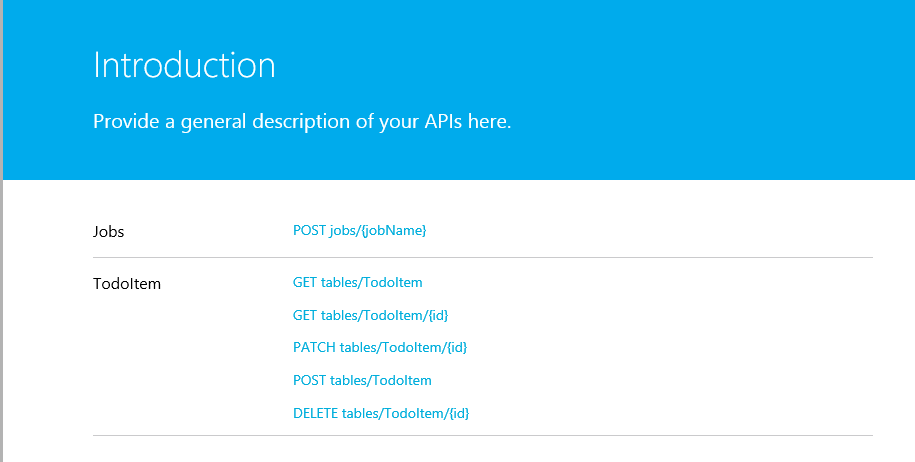915x462 pixels.
Task: Click the general description text in the banner
Action: tap(302, 122)
